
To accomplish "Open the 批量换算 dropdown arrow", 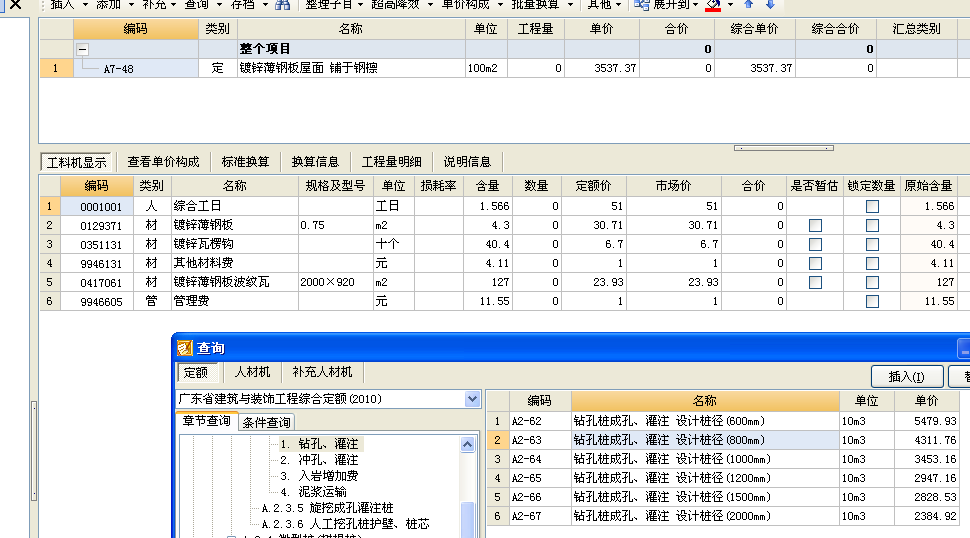I will click(x=570, y=5).
